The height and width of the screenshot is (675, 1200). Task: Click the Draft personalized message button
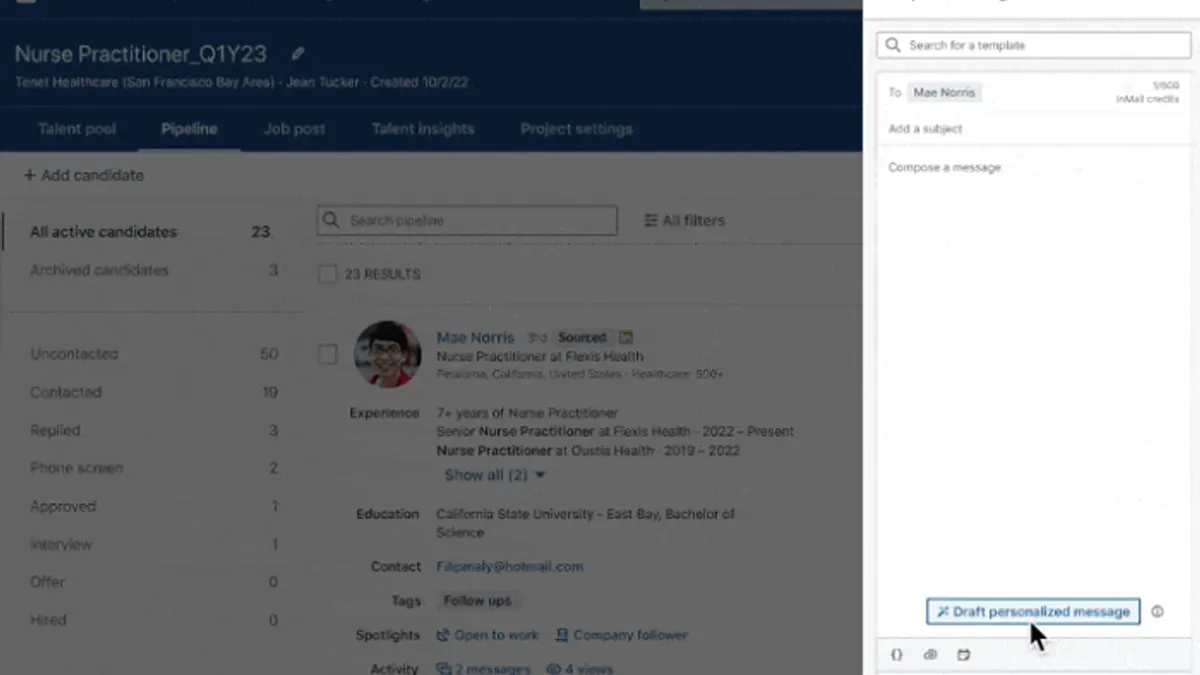pos(1033,611)
